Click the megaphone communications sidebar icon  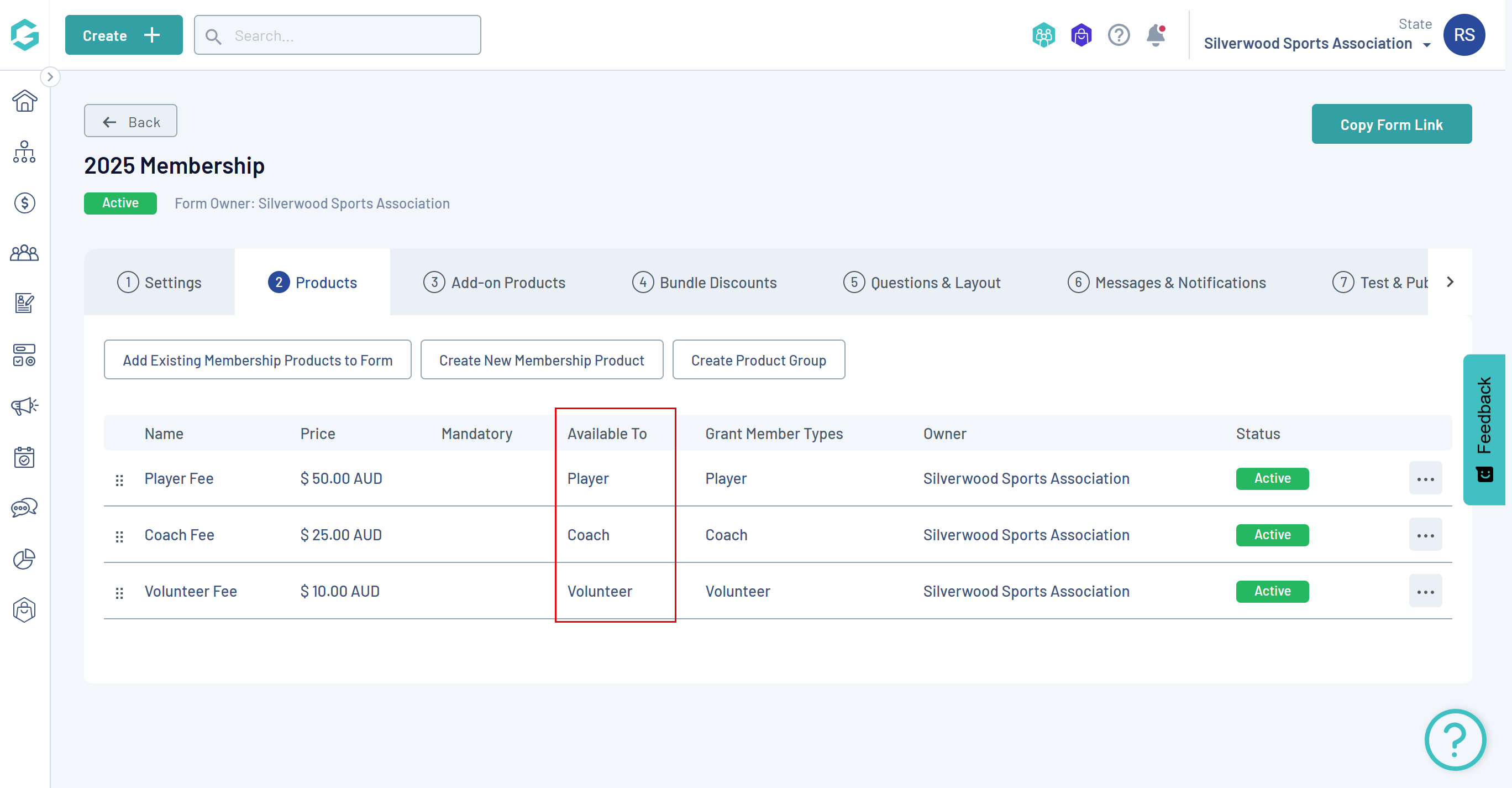point(24,406)
